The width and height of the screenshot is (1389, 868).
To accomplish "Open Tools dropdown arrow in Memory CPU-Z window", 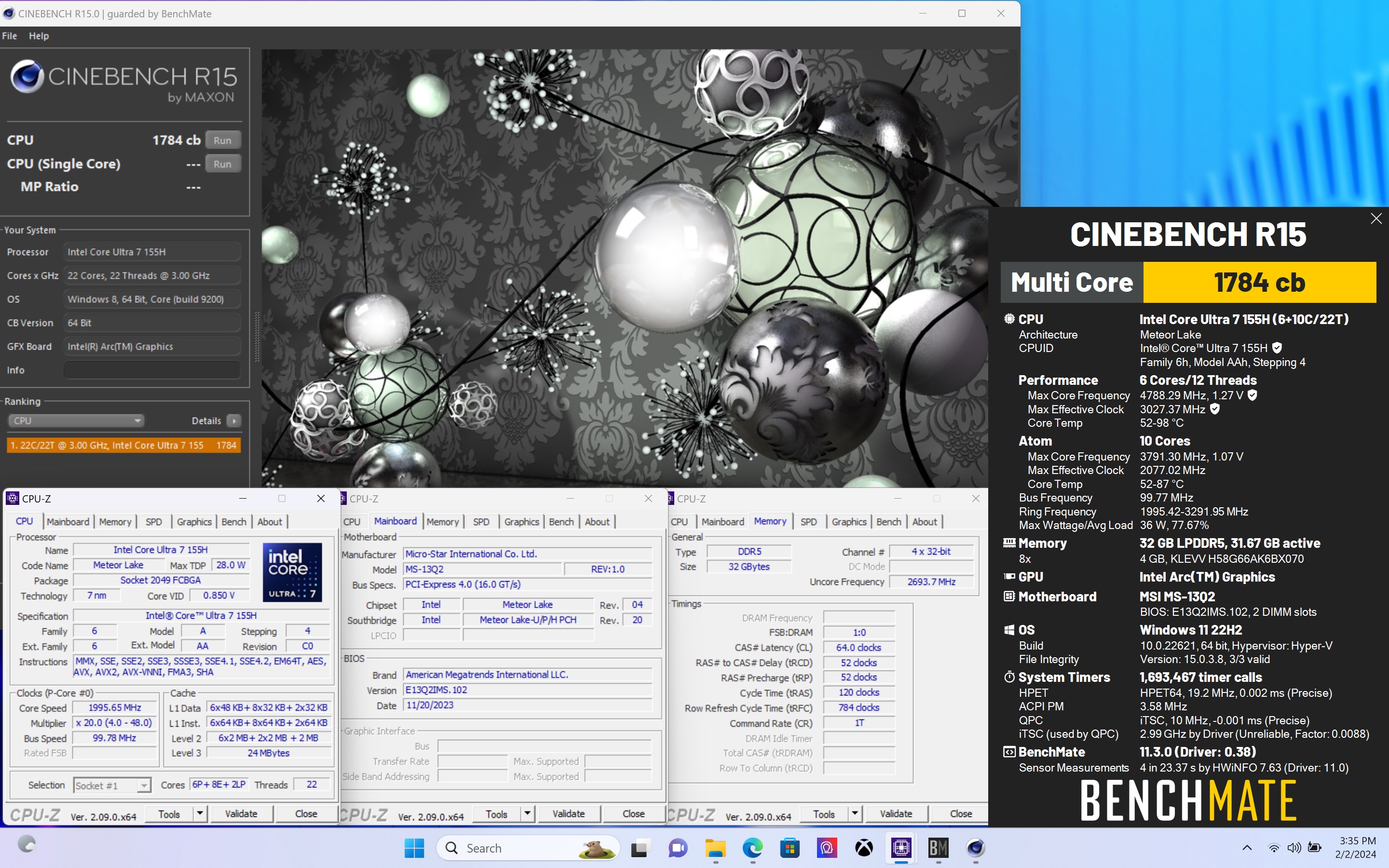I will [855, 814].
